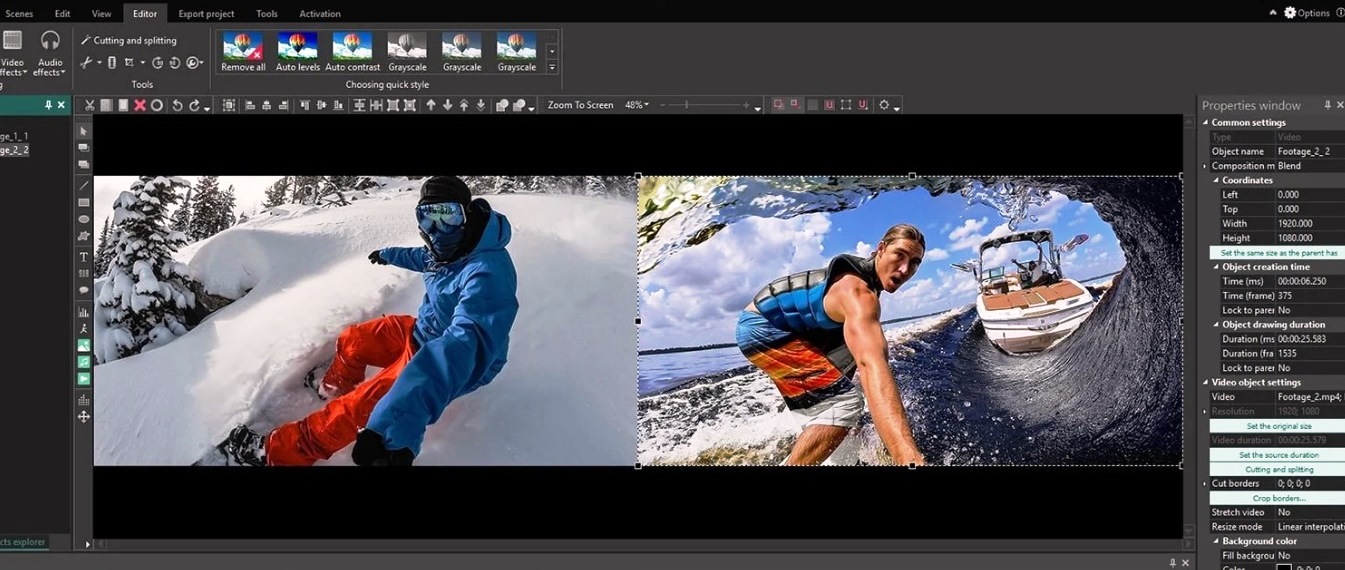Select the Line tool in left toolbar
Screen dimensions: 1345x570
84,184
